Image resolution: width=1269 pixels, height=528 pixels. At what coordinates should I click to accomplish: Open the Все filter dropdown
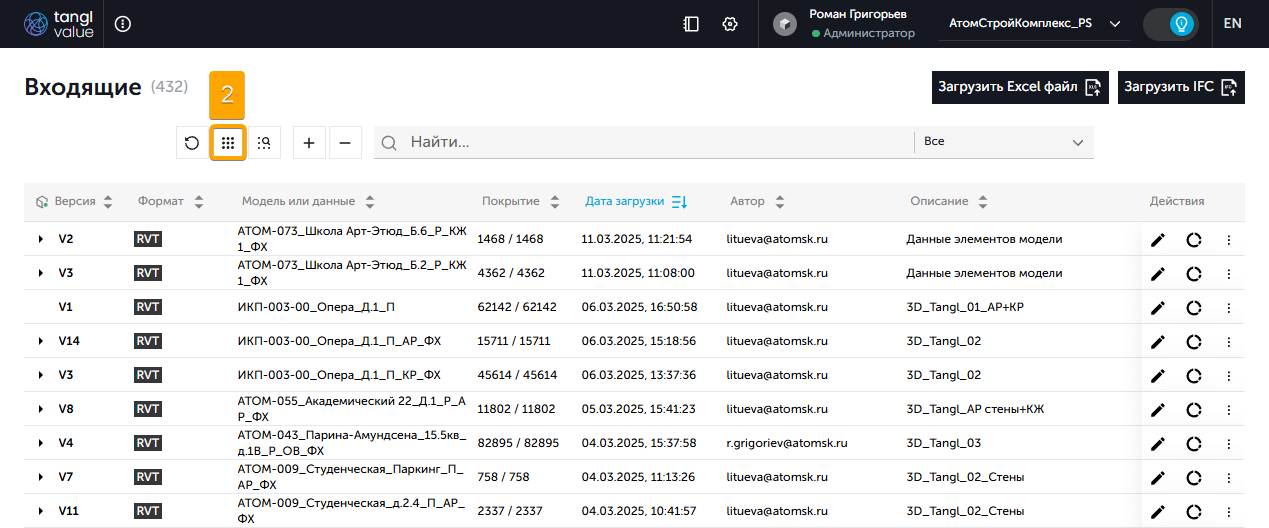tap(1003, 142)
